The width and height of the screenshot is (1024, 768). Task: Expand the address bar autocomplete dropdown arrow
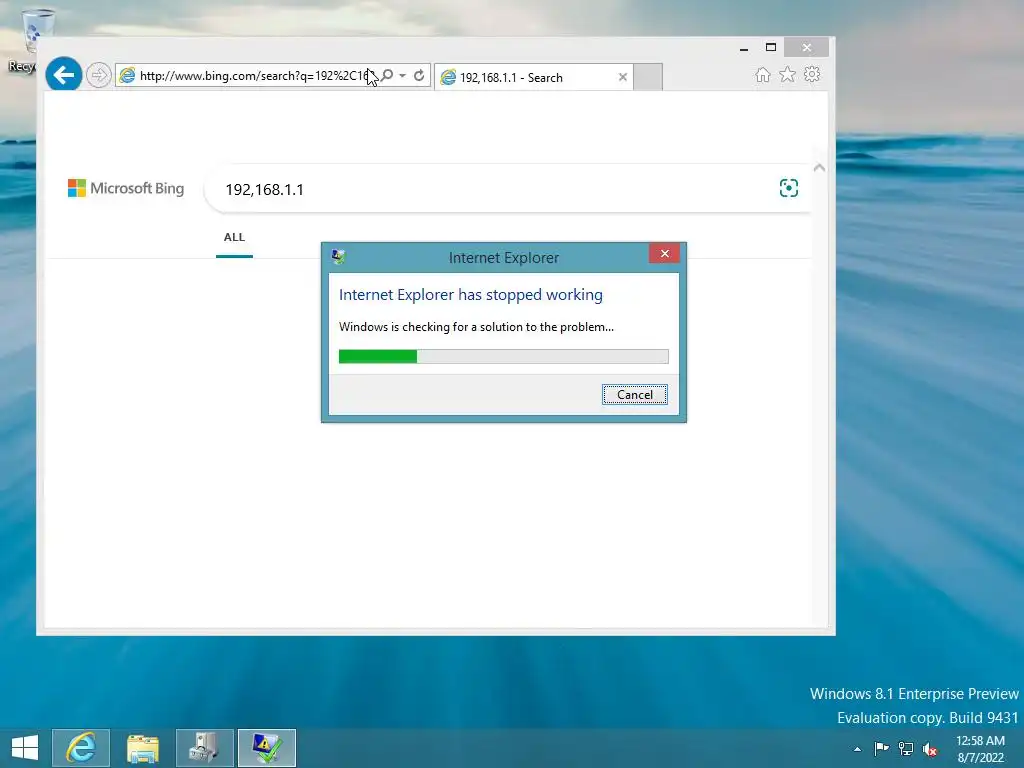402,76
